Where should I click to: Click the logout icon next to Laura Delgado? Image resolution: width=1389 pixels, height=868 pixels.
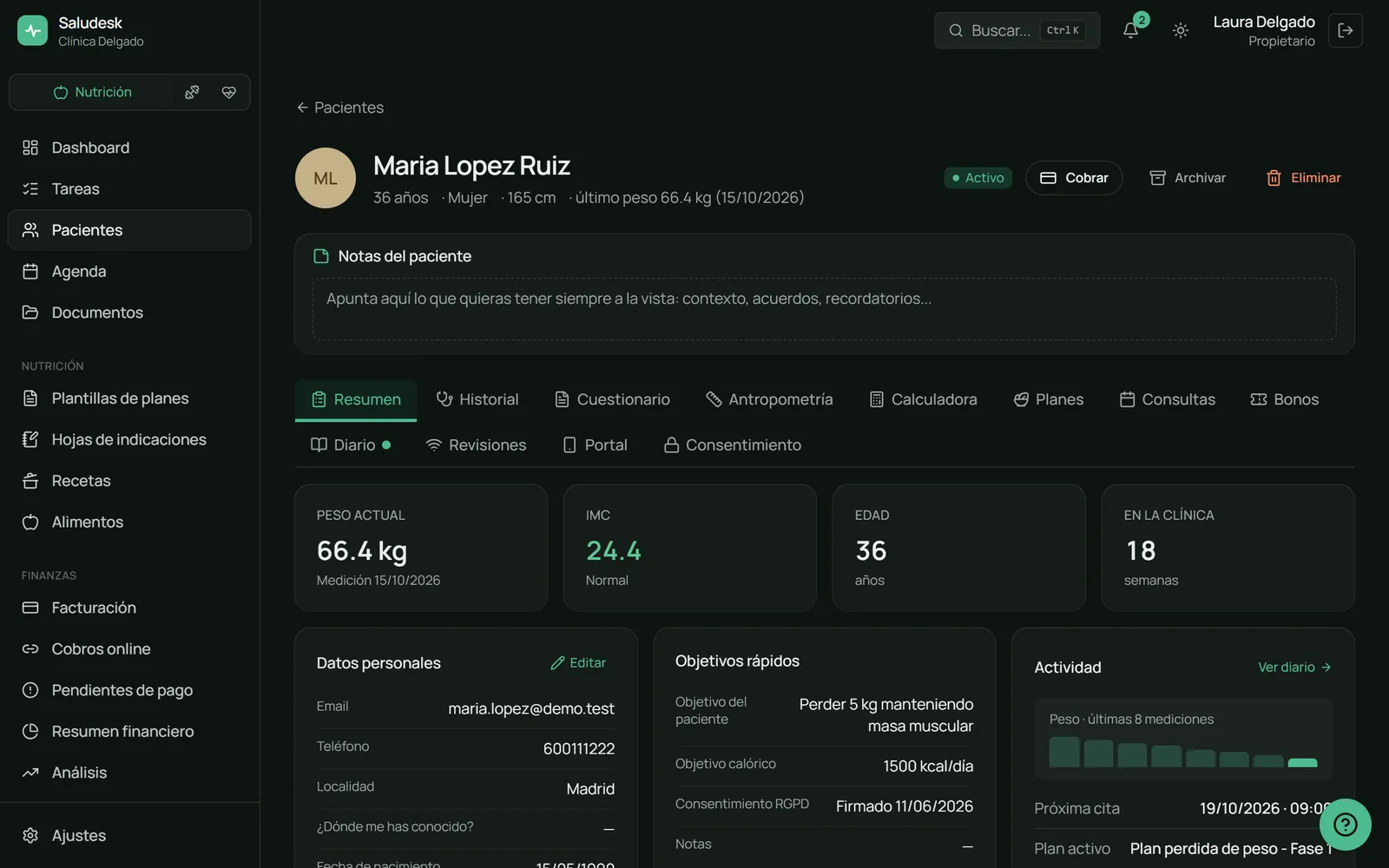[1345, 30]
